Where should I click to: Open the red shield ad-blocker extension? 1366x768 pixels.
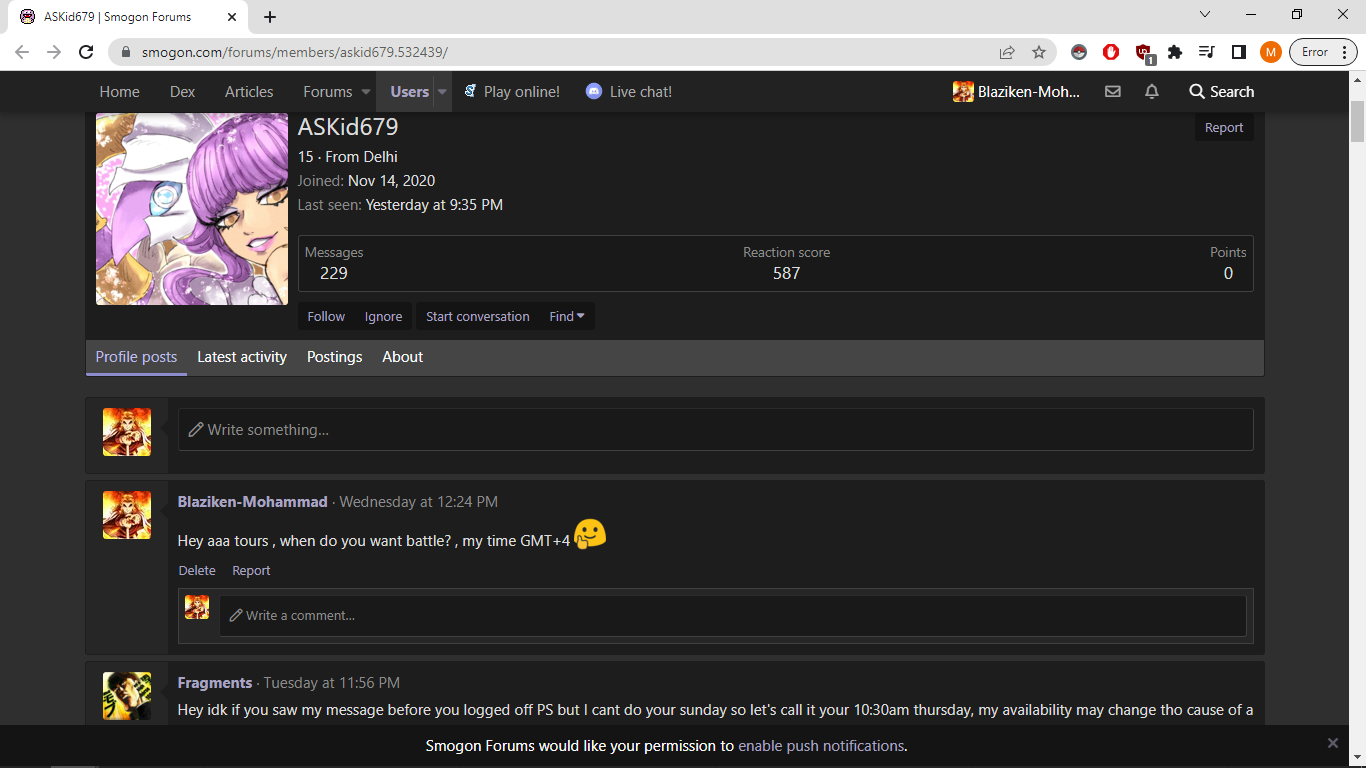(x=1111, y=52)
